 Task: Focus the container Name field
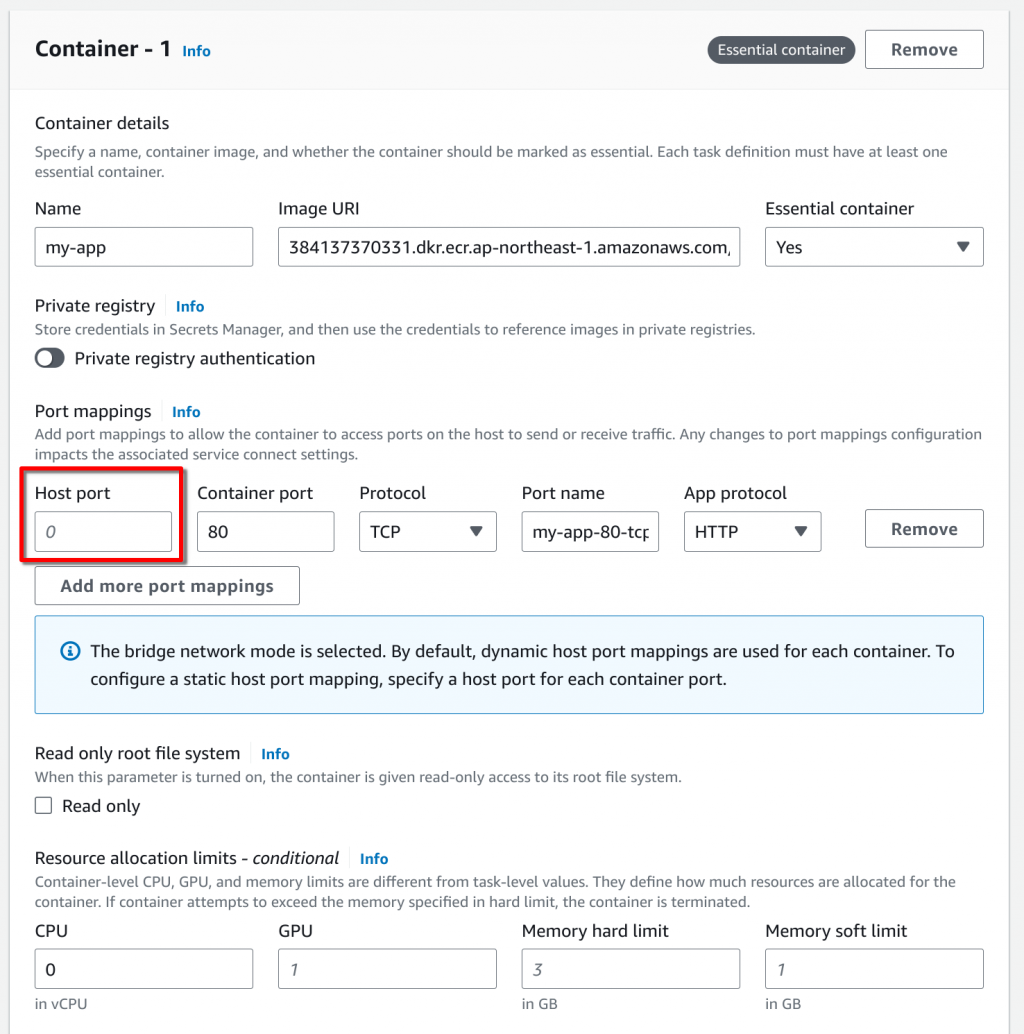click(x=143, y=247)
